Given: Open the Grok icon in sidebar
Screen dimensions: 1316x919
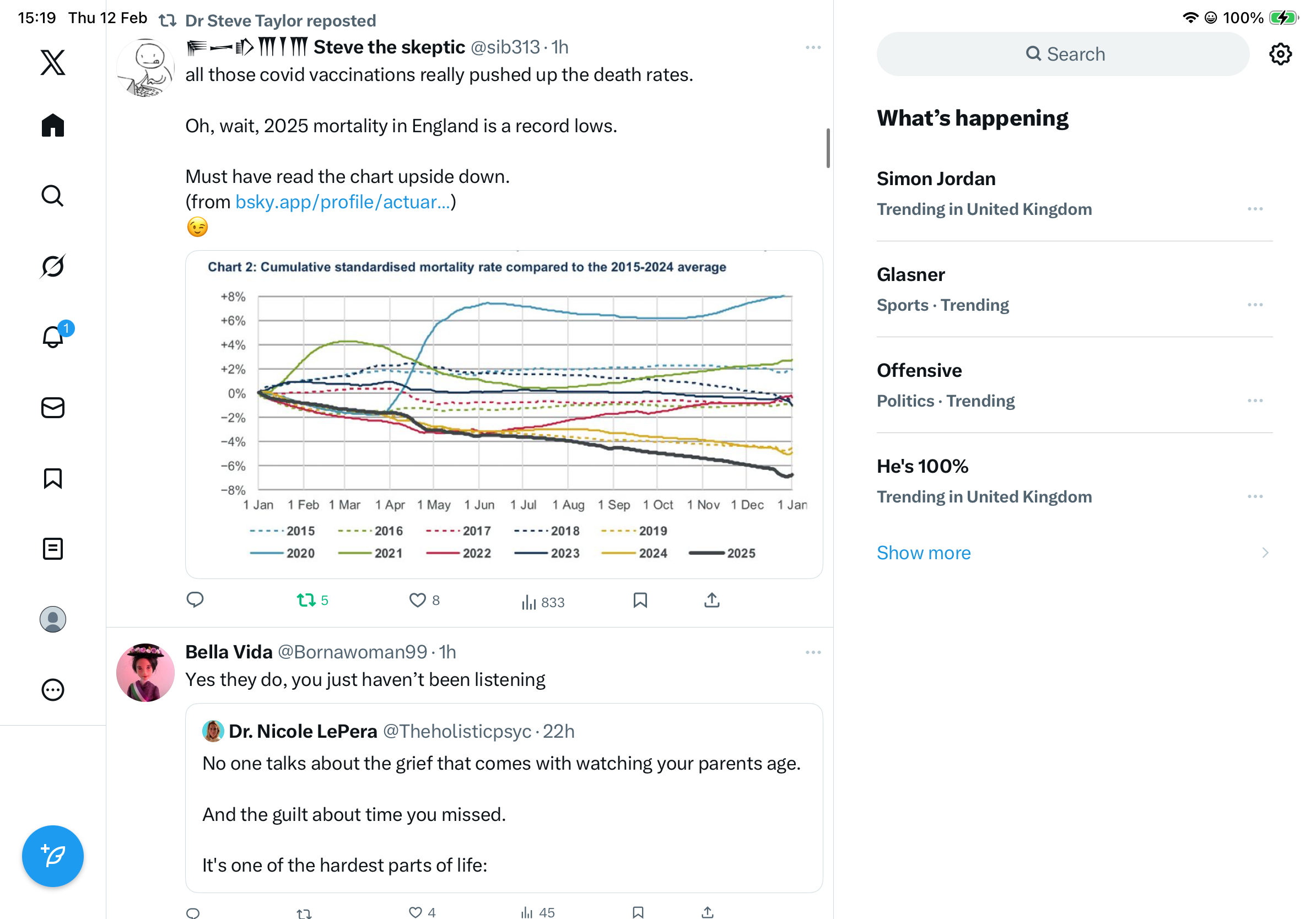Looking at the screenshot, I should tap(53, 266).
